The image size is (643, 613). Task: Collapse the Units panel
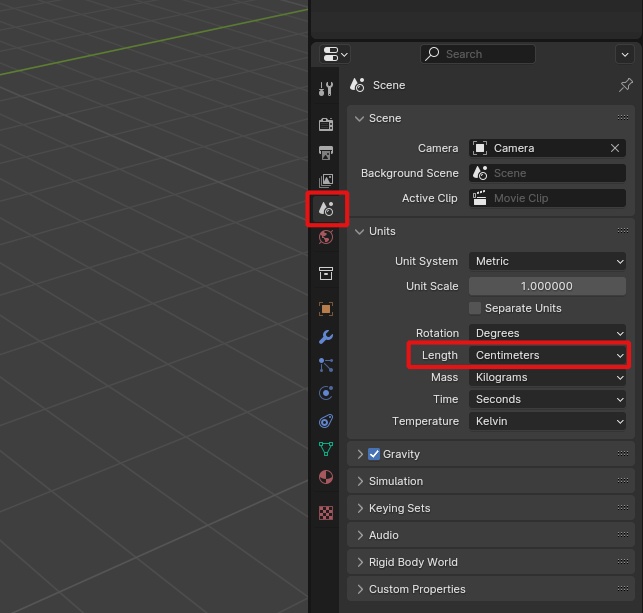pyautogui.click(x=382, y=231)
